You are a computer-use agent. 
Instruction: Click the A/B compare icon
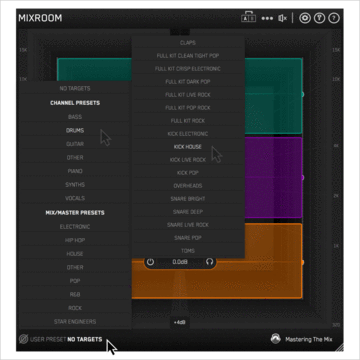(248, 18)
